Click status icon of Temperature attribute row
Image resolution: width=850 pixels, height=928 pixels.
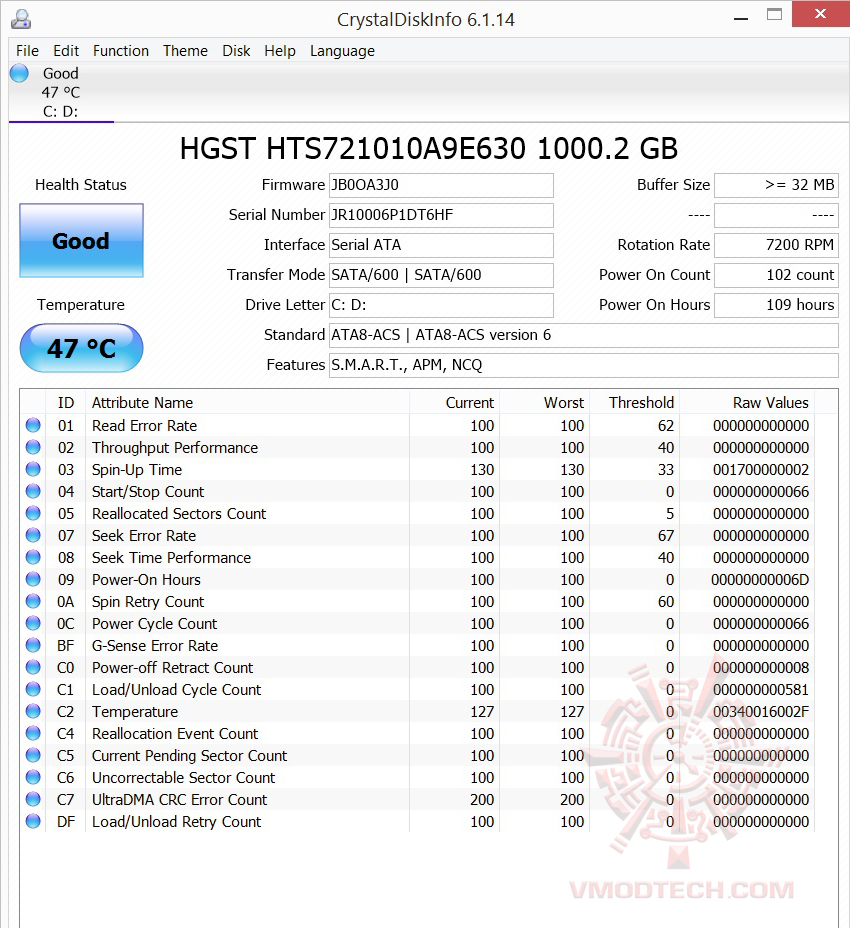(33, 711)
